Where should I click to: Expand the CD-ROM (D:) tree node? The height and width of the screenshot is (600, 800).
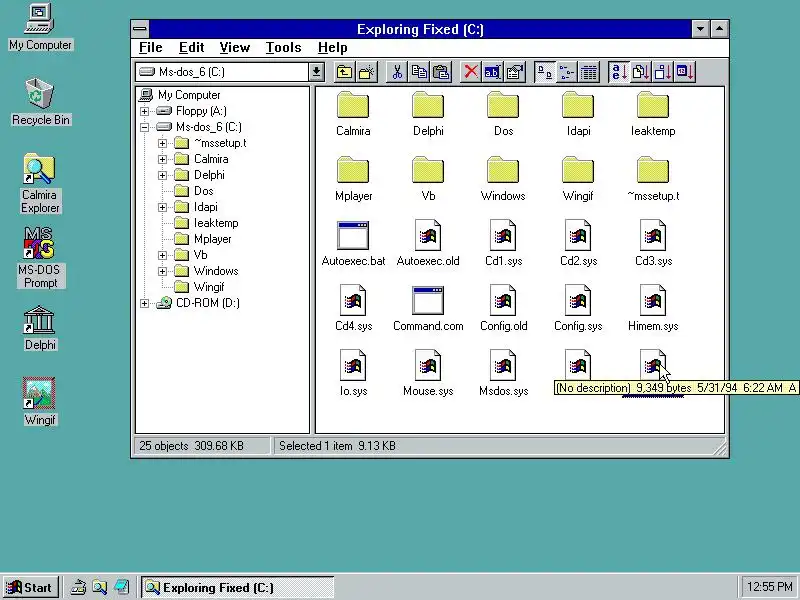click(x=144, y=303)
